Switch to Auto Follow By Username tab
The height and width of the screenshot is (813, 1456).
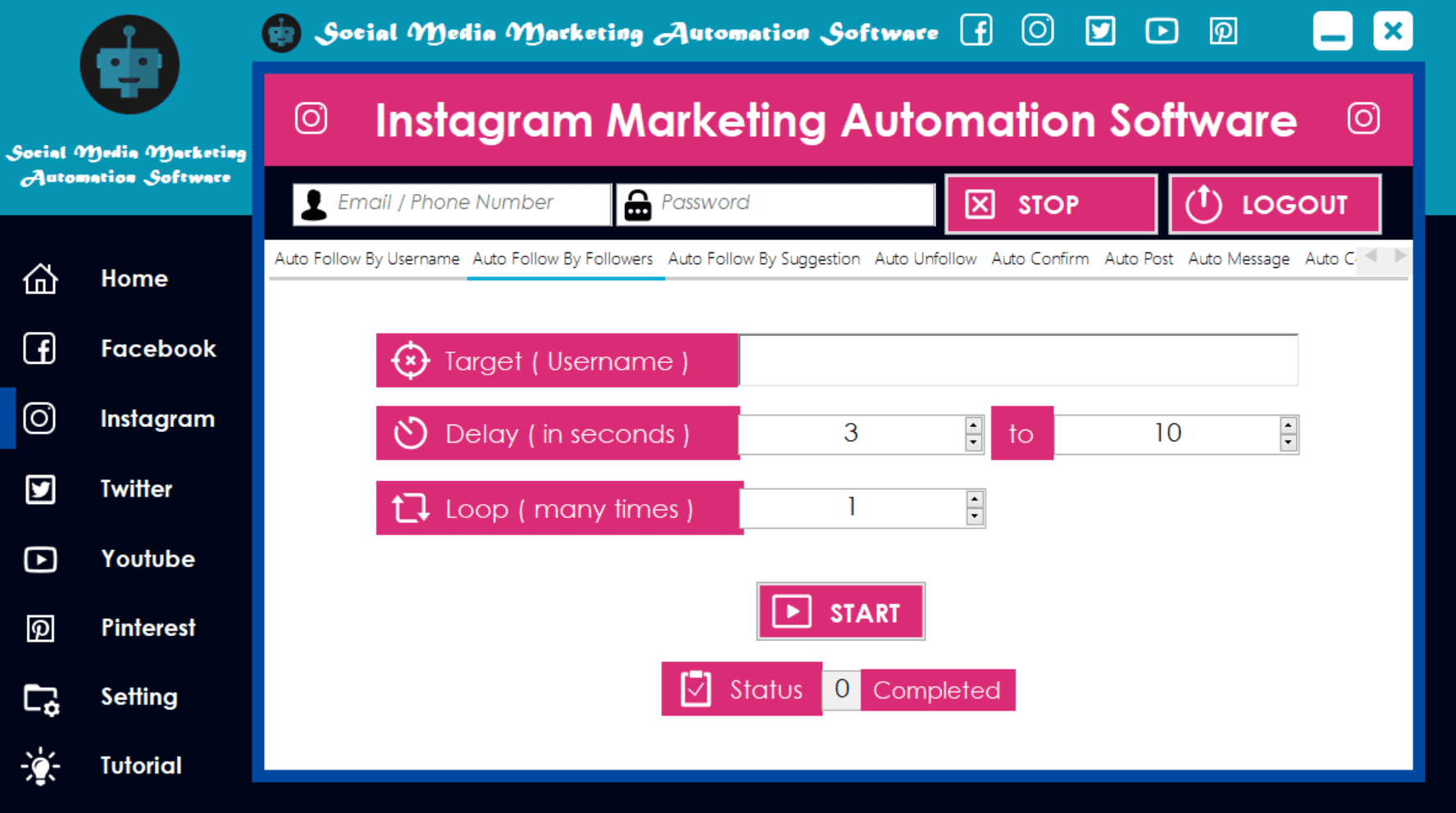(x=366, y=259)
